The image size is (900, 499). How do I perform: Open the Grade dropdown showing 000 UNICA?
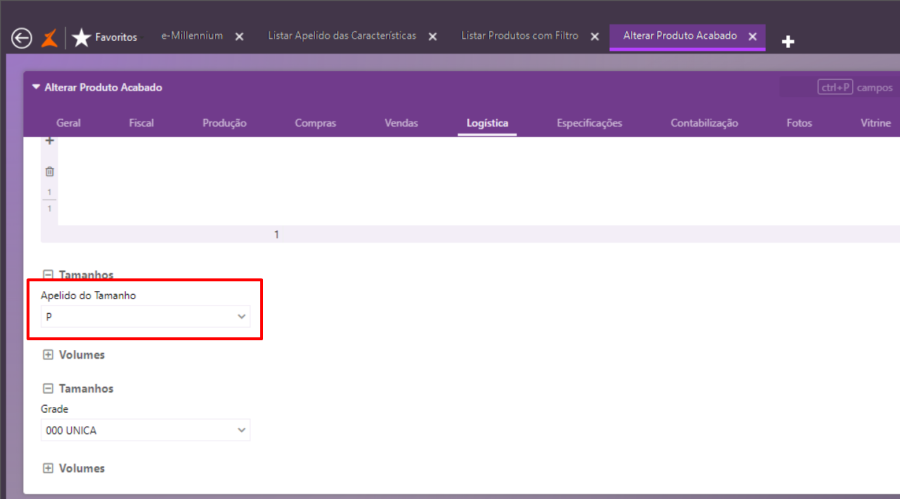pos(145,430)
